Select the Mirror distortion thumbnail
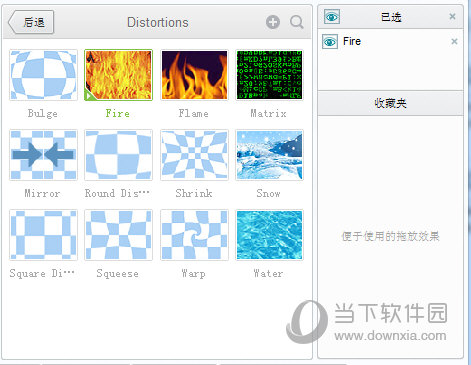This screenshot has width=471, height=365. [43, 155]
